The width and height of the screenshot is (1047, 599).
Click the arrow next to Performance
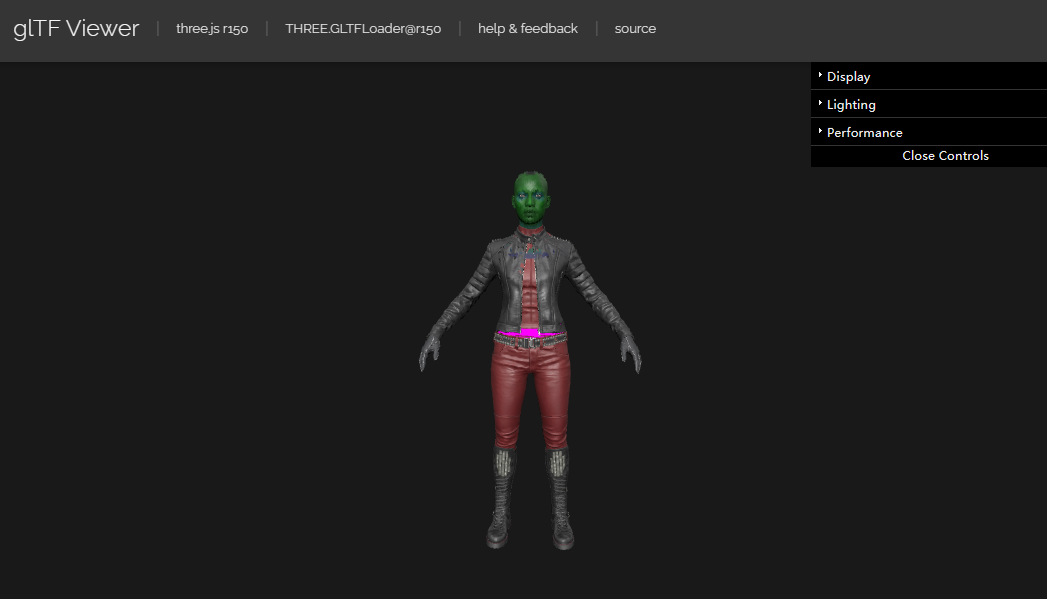point(820,130)
